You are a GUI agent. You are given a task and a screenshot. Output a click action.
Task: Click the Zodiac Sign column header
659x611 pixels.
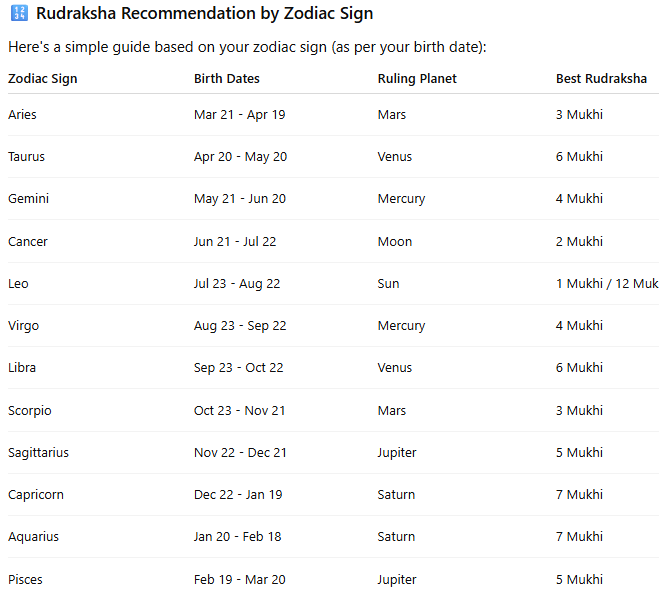[42, 79]
